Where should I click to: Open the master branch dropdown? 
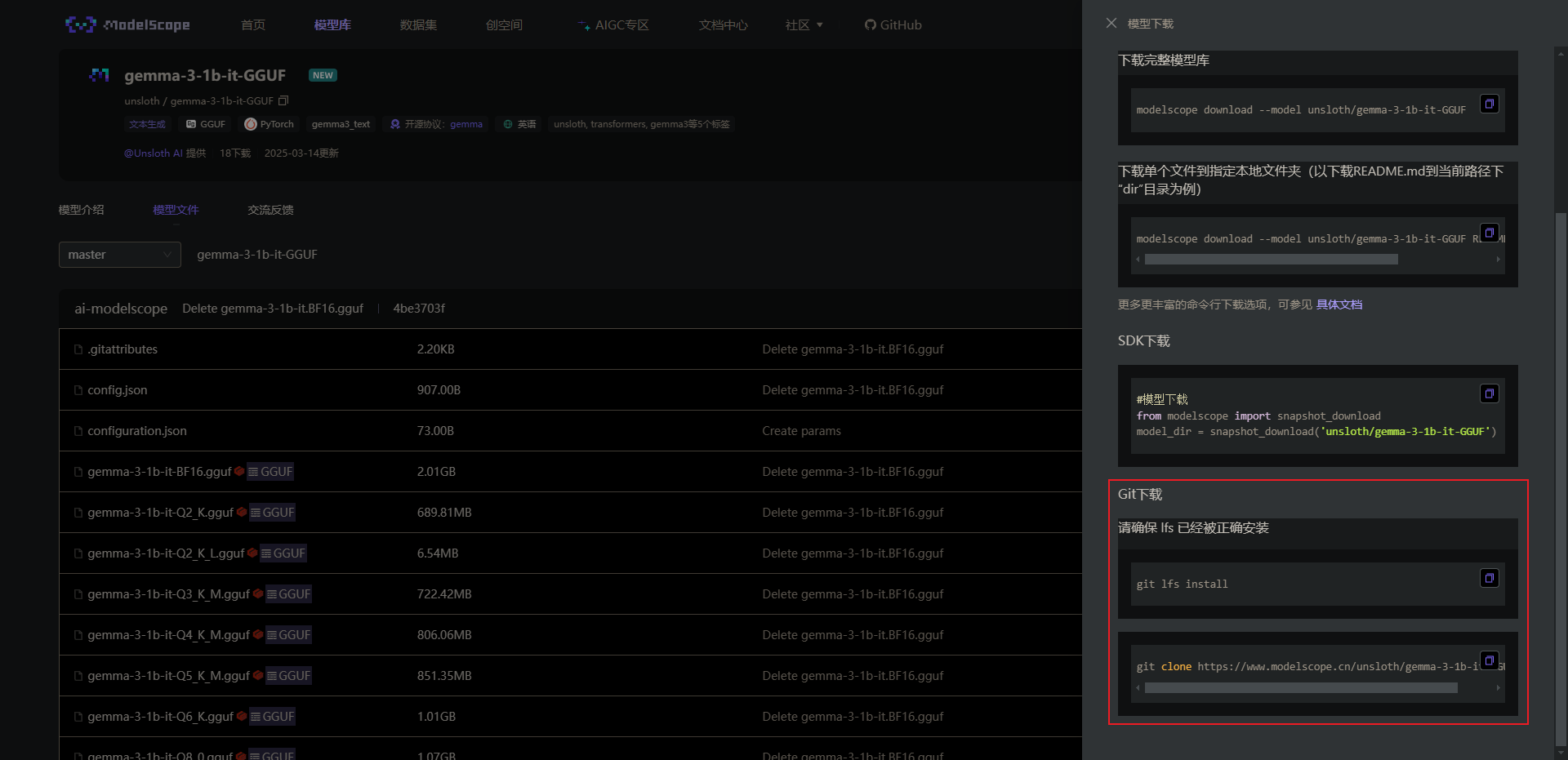(120, 255)
